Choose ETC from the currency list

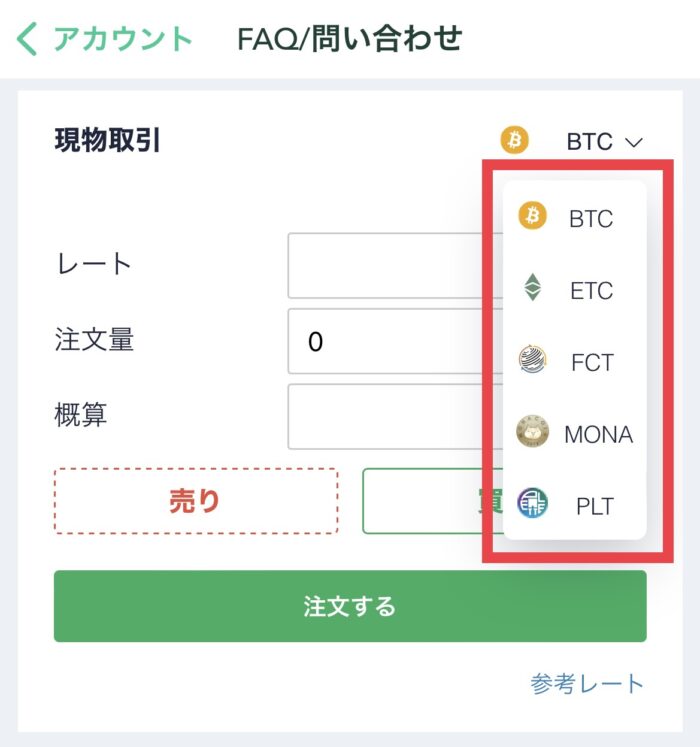tap(591, 290)
